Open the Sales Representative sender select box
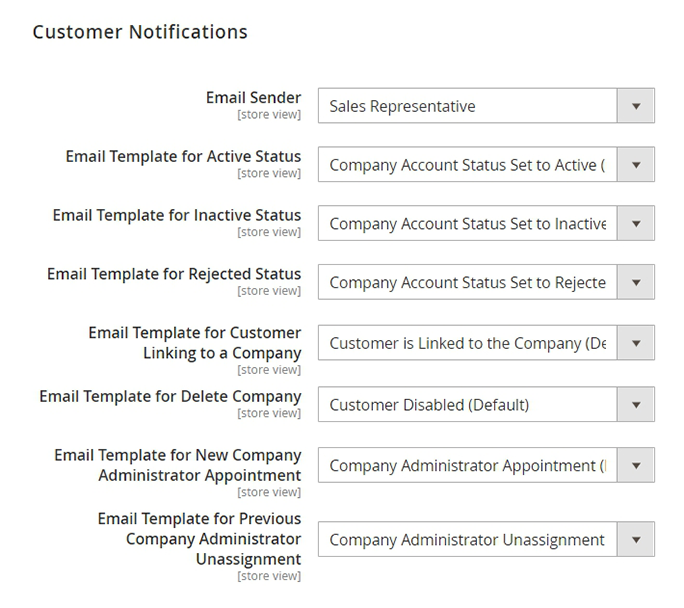 [x=467, y=106]
